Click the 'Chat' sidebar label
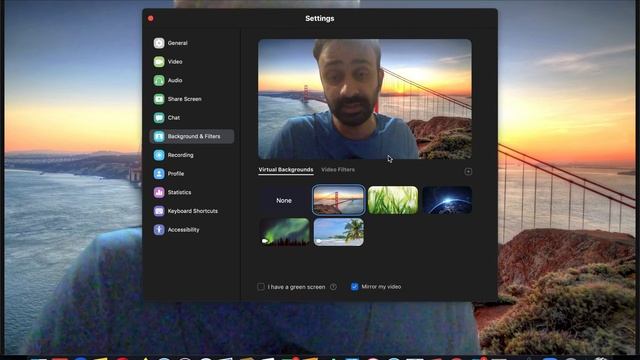Screen dimensions: 640x360 point(173,118)
